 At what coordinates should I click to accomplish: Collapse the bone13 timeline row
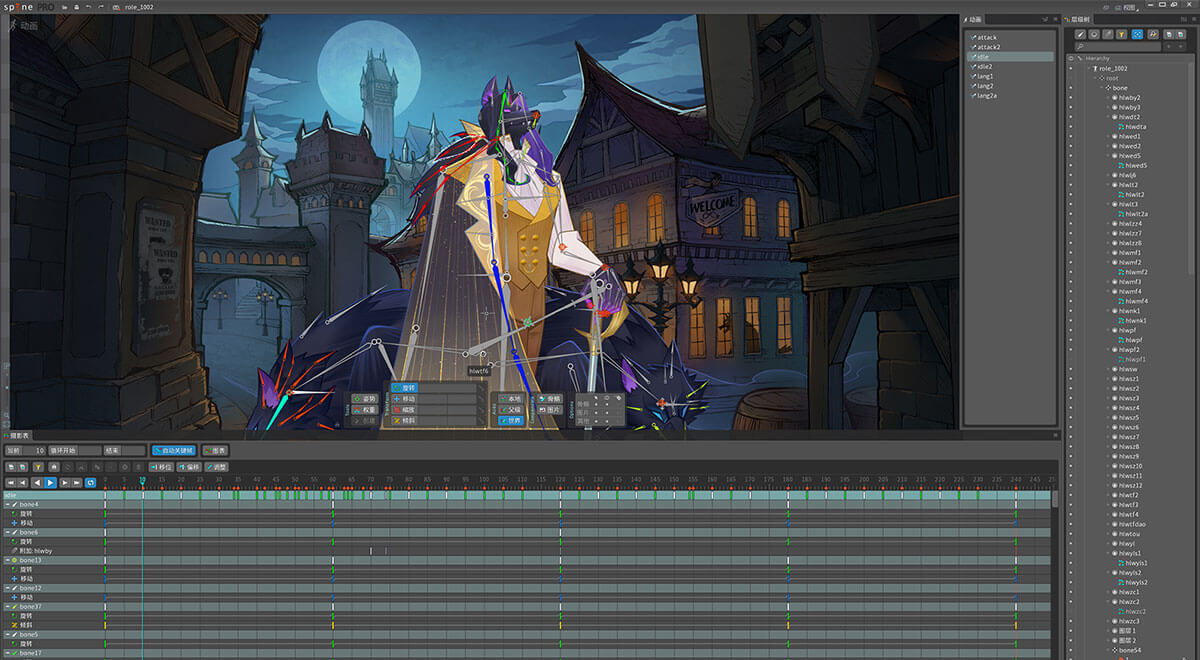coord(8,560)
